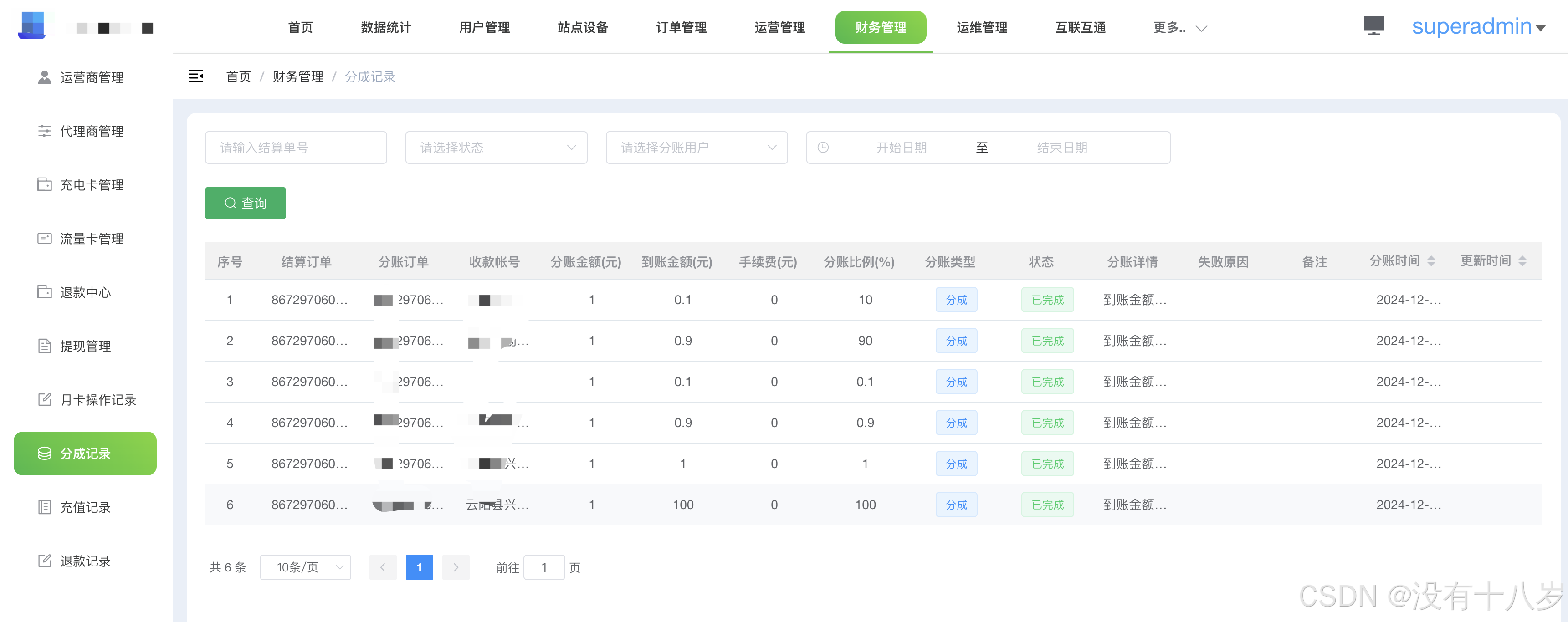Switch to 订单管理 top menu

[x=681, y=27]
